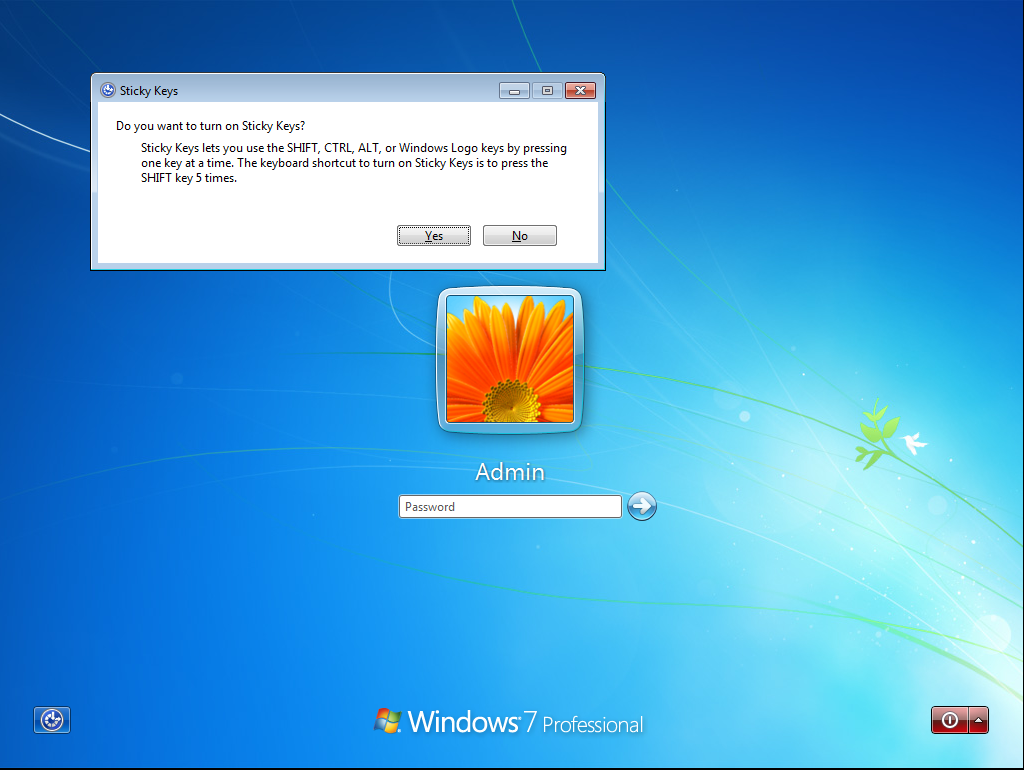
Task: Submit password with the blue arrow button
Action: [x=642, y=506]
